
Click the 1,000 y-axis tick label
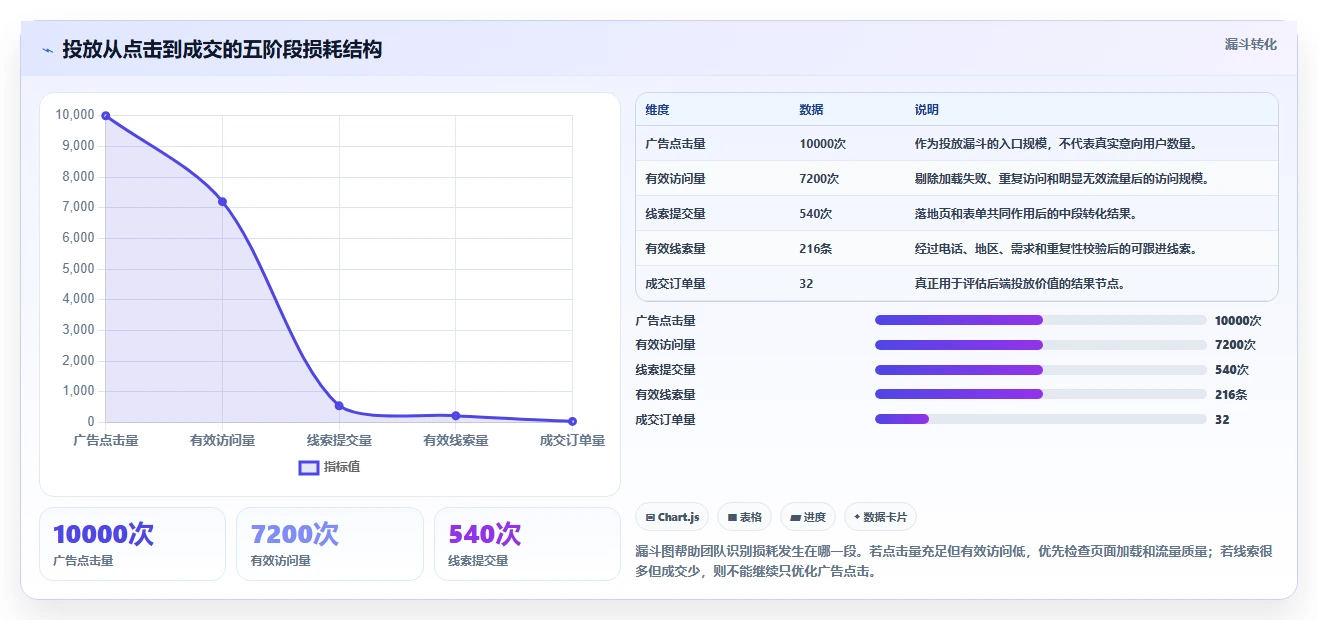point(78,391)
